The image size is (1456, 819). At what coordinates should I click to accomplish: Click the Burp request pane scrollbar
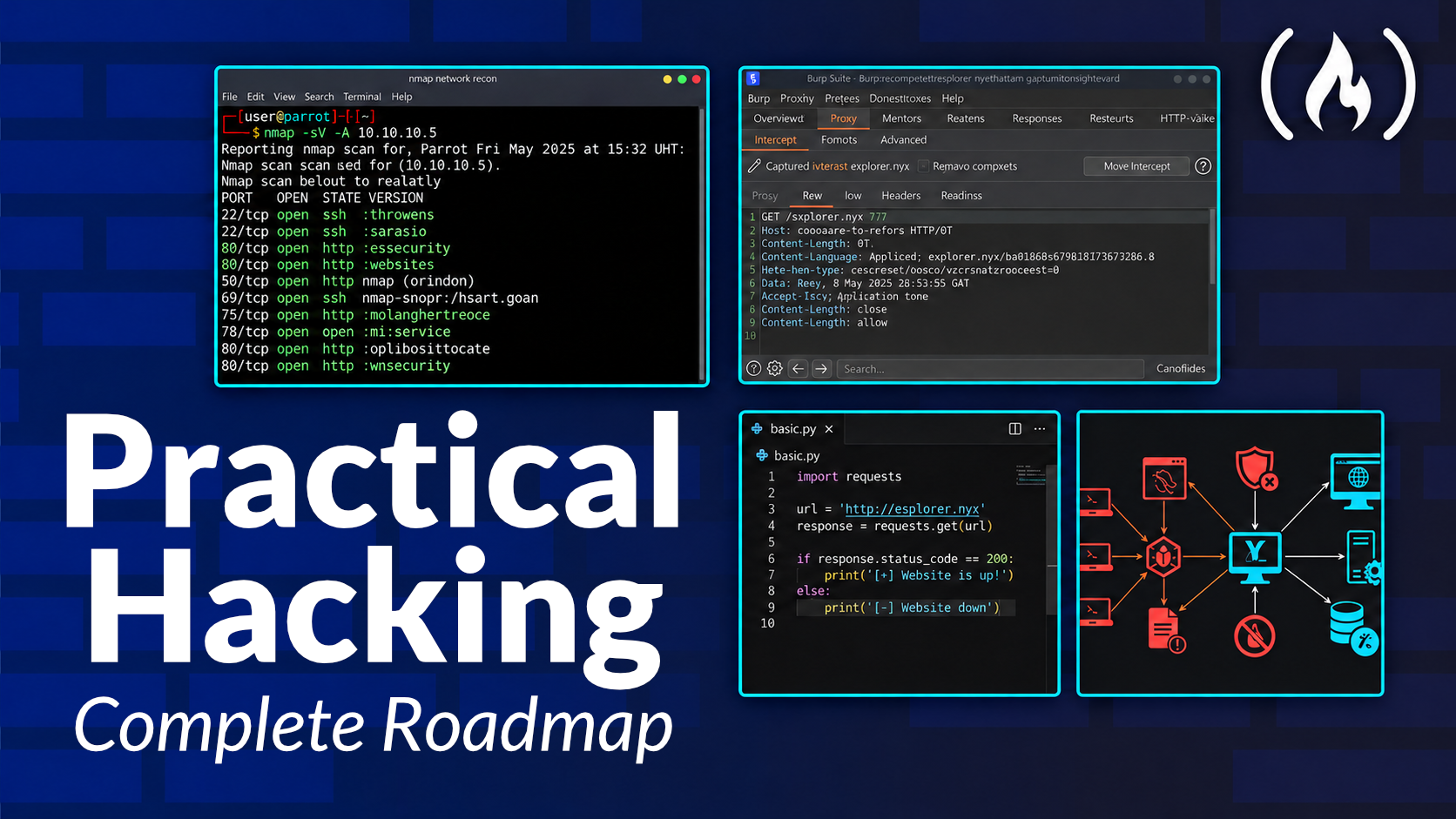point(1212,246)
